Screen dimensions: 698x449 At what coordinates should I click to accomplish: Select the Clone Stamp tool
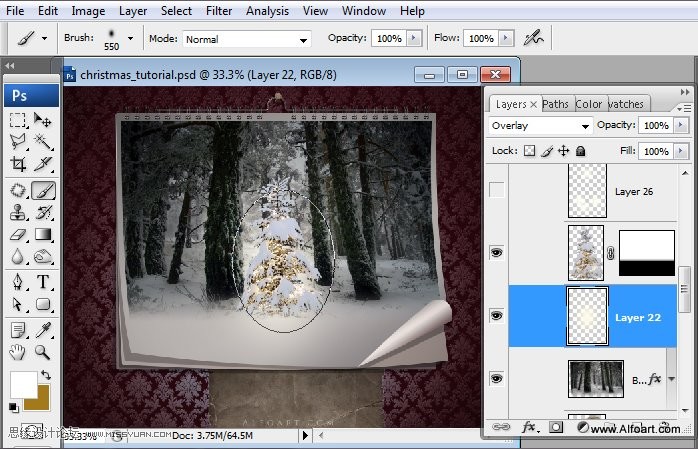point(18,212)
